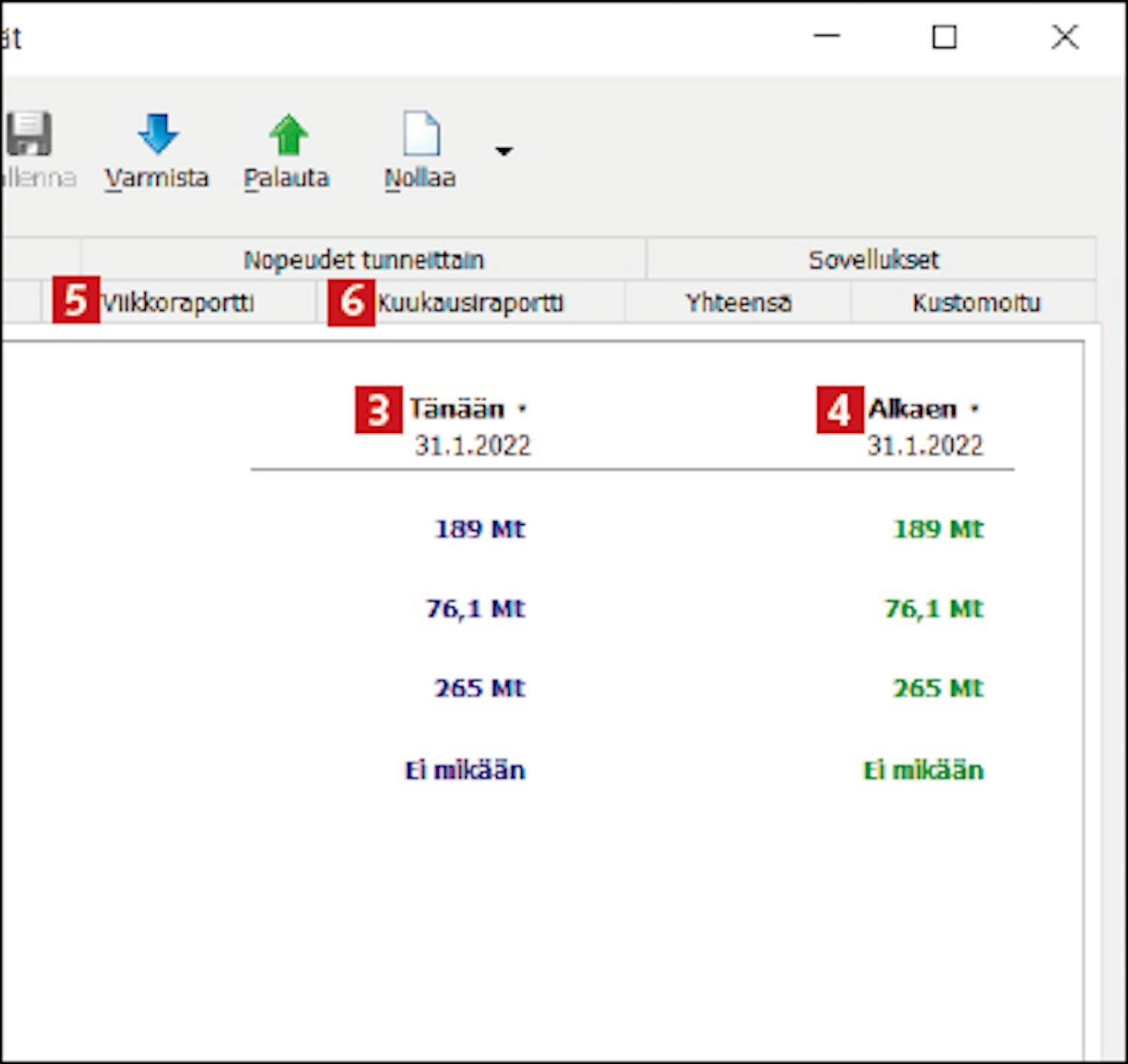Open the toolbar overflow arrow beside Nollaa

click(x=504, y=151)
